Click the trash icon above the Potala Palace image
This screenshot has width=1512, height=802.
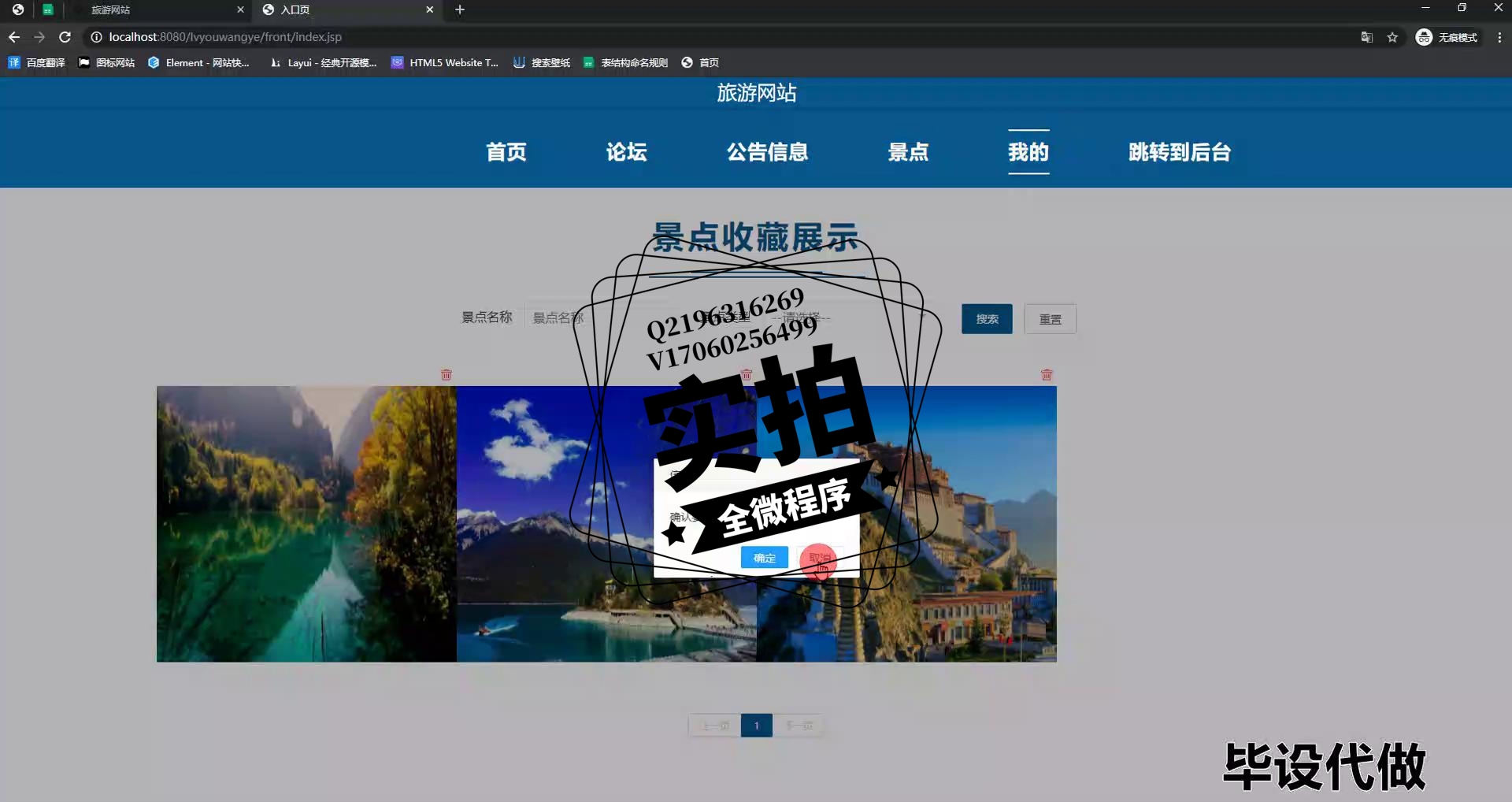point(1047,375)
